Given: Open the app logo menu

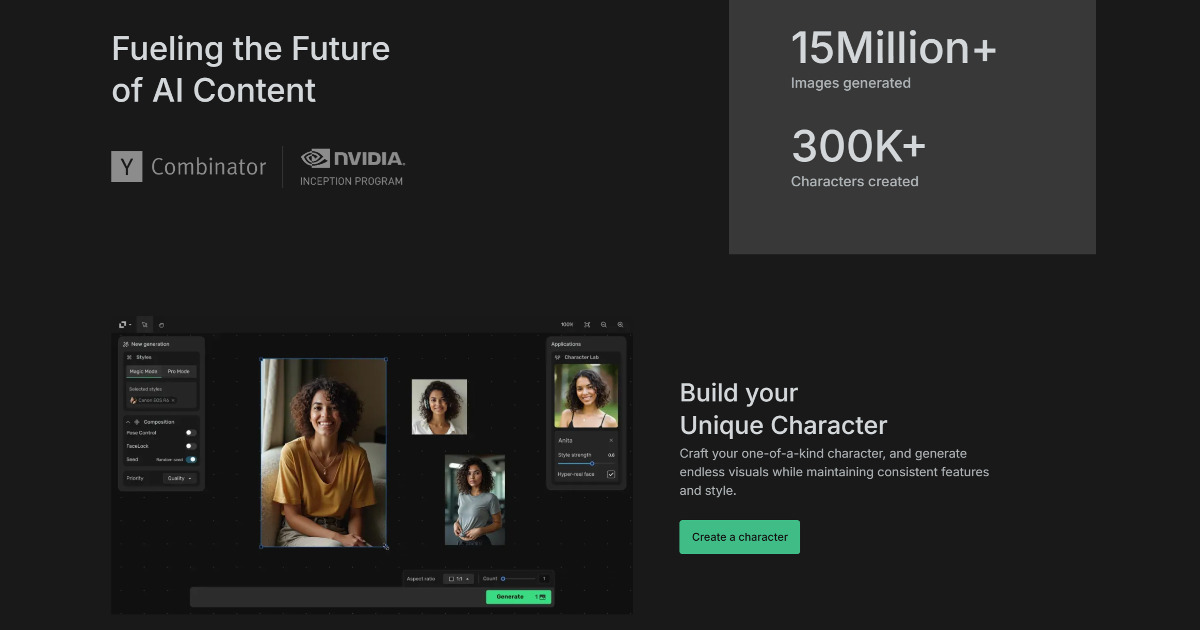Looking at the screenshot, I should (x=125, y=324).
